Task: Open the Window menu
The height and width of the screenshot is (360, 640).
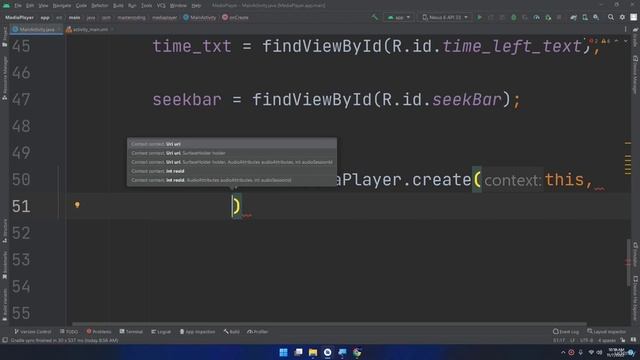Action: point(178,6)
